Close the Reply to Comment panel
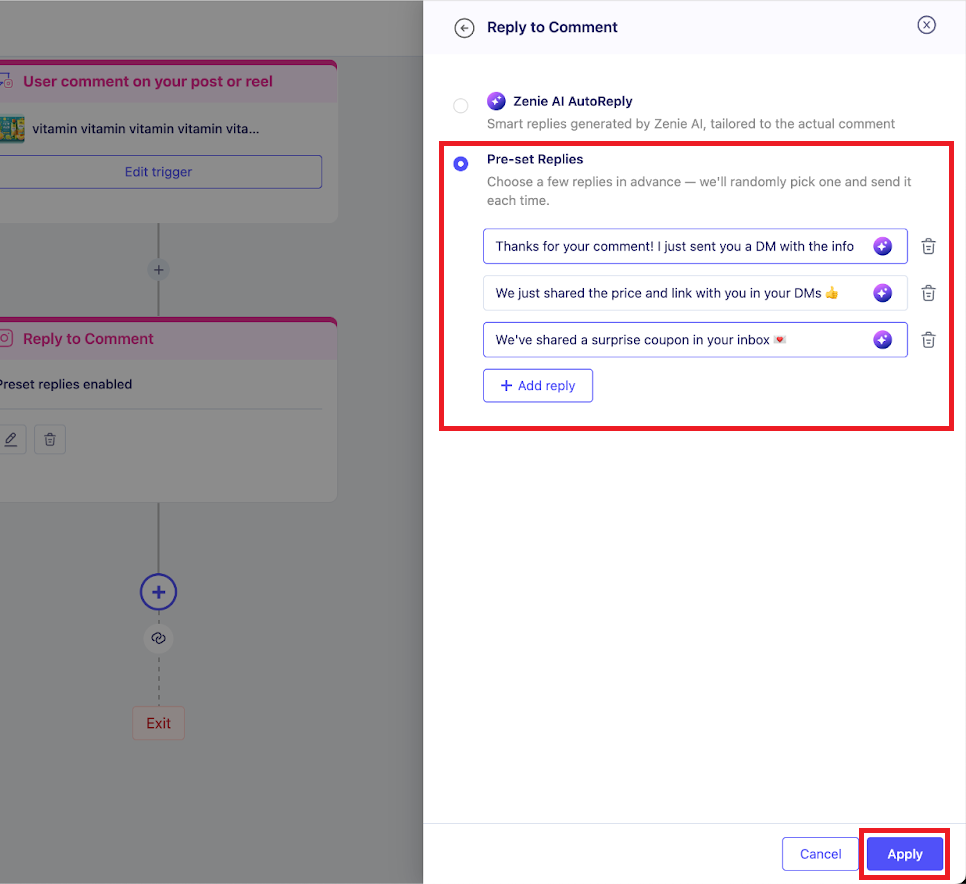Image resolution: width=966 pixels, height=884 pixels. pos(927,26)
